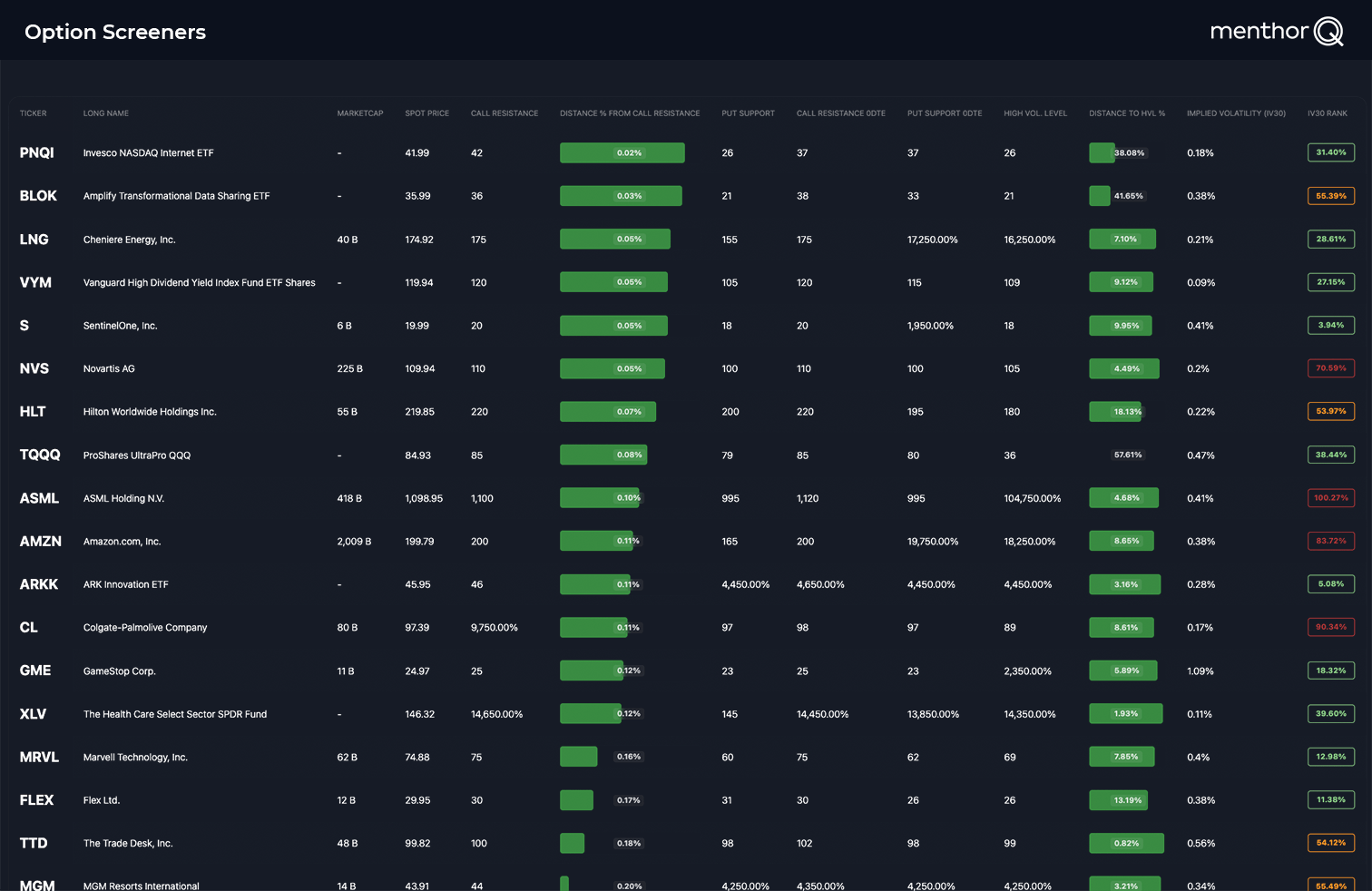Click The Trade Desk, Inc. name

click(128, 843)
